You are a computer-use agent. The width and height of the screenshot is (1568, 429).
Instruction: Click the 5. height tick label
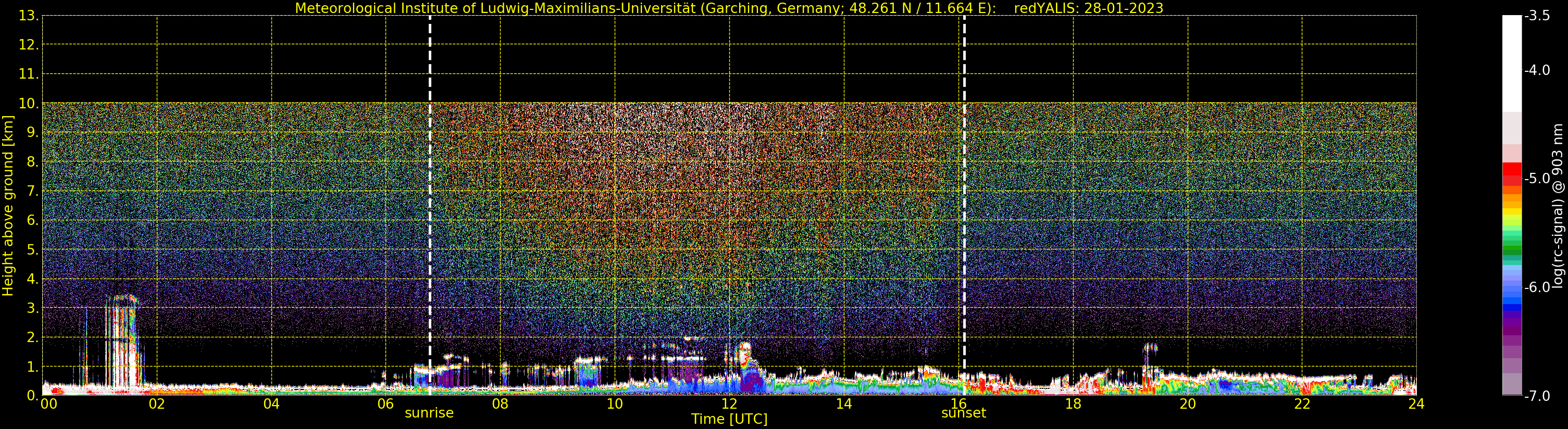click(x=32, y=250)
